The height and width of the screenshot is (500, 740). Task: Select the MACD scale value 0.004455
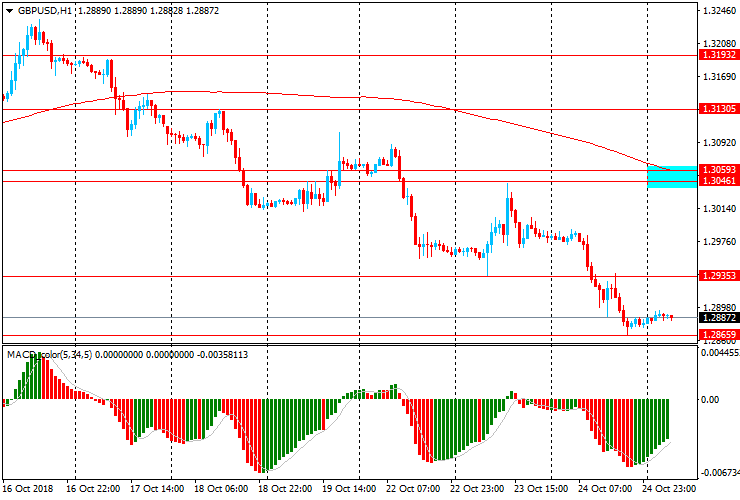pos(720,353)
